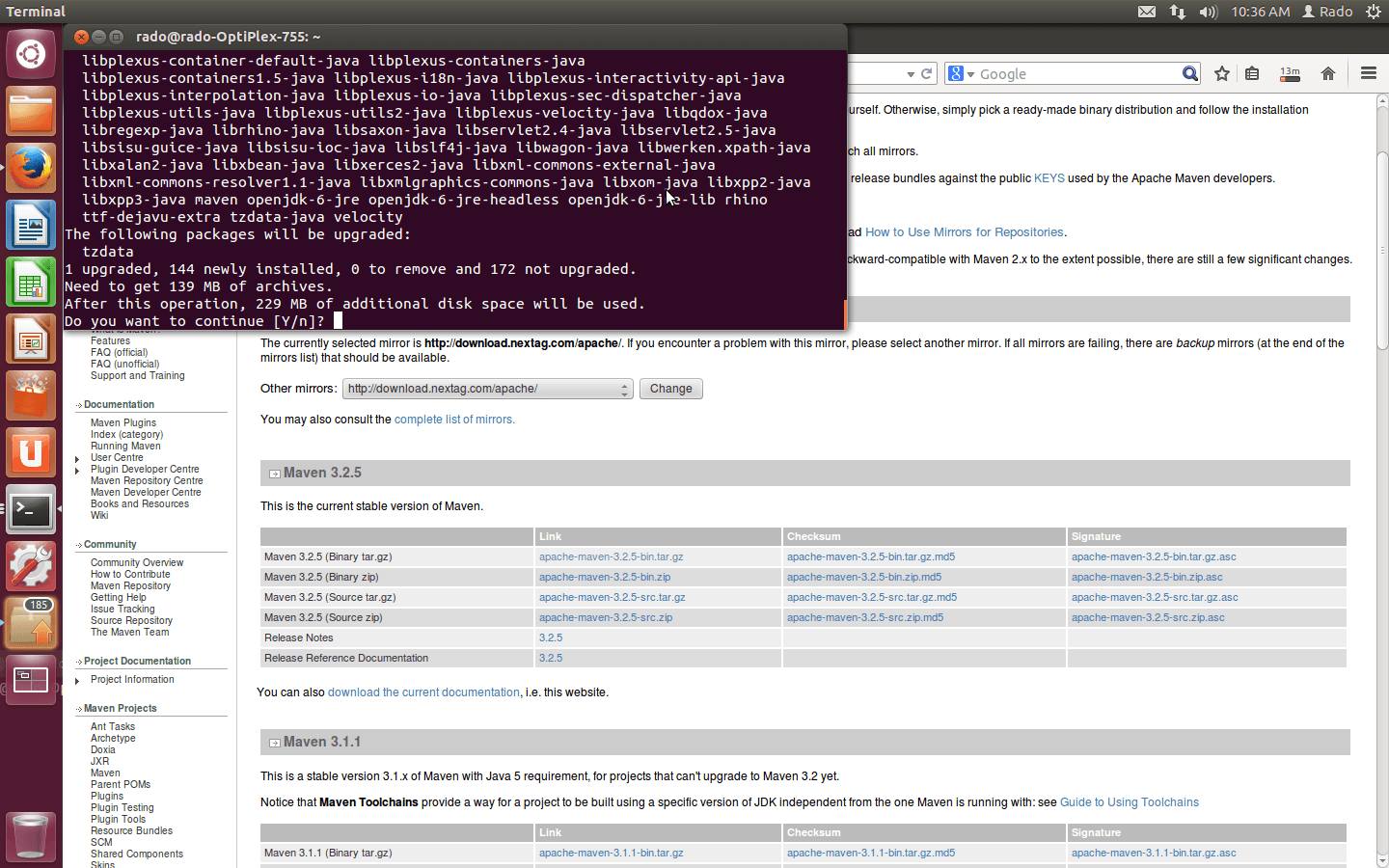Open the clock menu showing 10:36 AM

pos(1260,12)
